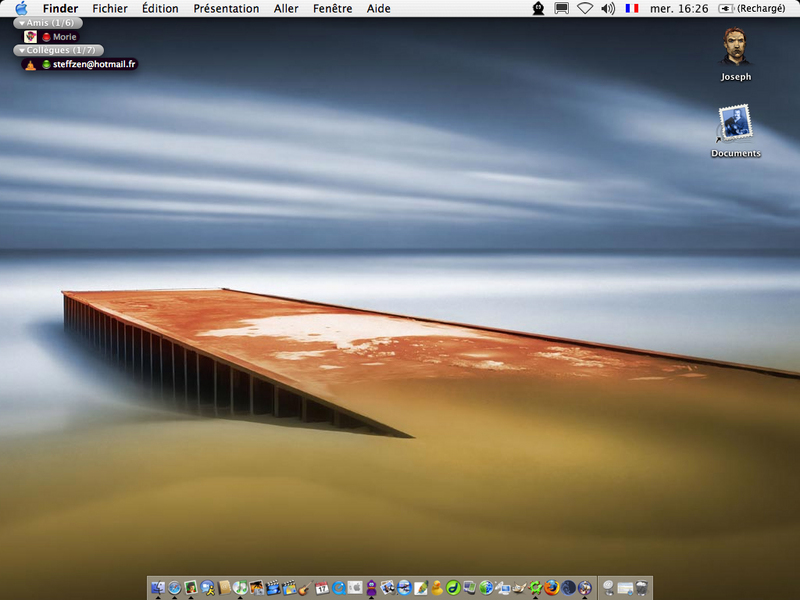Open iCal calendar icon in the Dock
This screenshot has height=600, width=800.
[x=321, y=588]
